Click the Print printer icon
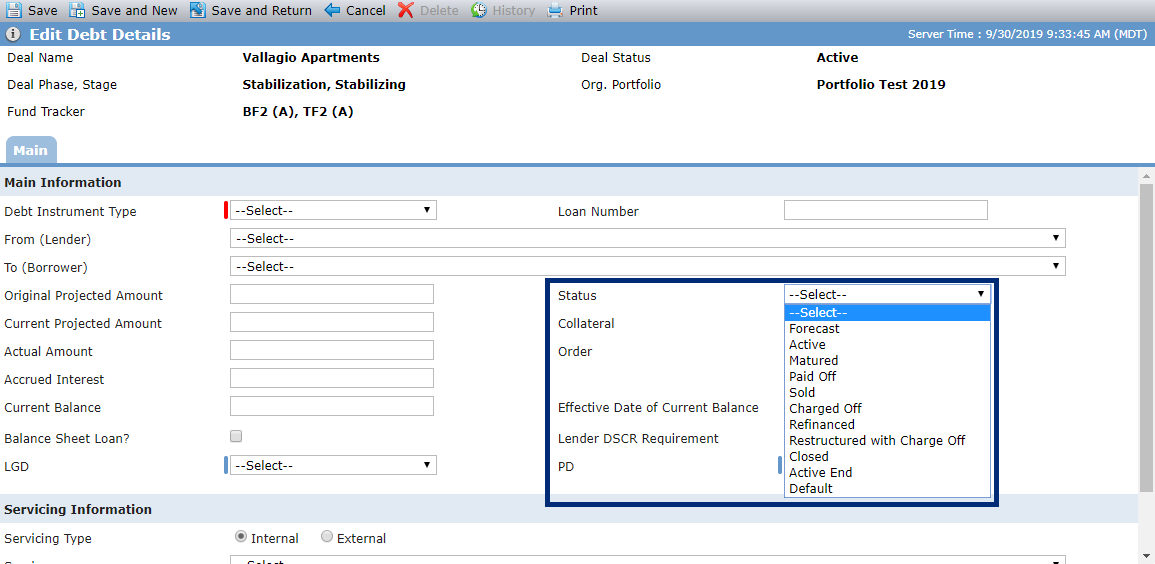The height and width of the screenshot is (564, 1155). coord(555,10)
